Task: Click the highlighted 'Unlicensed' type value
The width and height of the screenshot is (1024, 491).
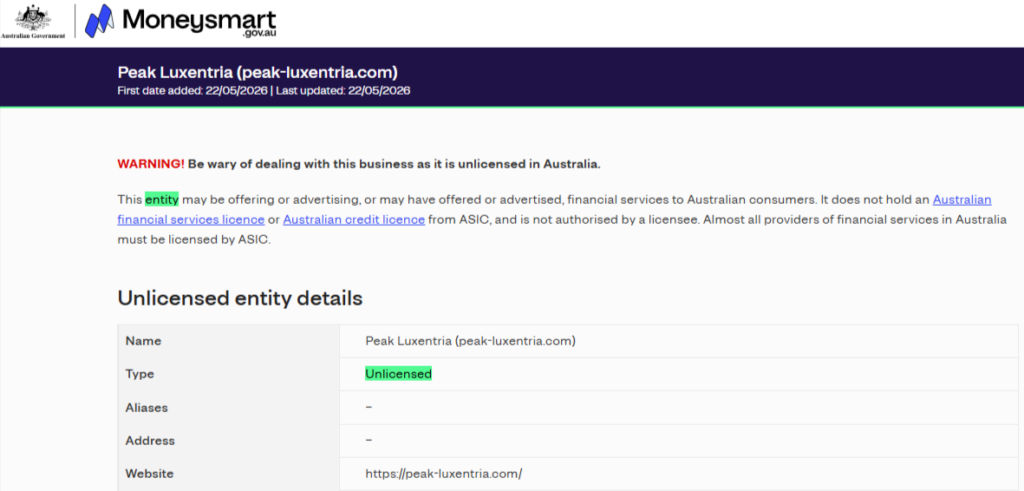Action: point(398,374)
